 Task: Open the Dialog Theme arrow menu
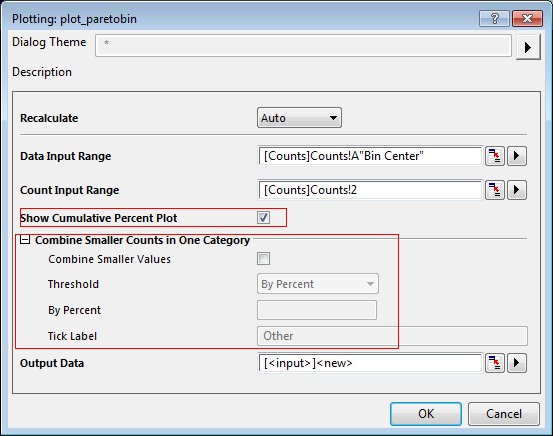pos(528,47)
